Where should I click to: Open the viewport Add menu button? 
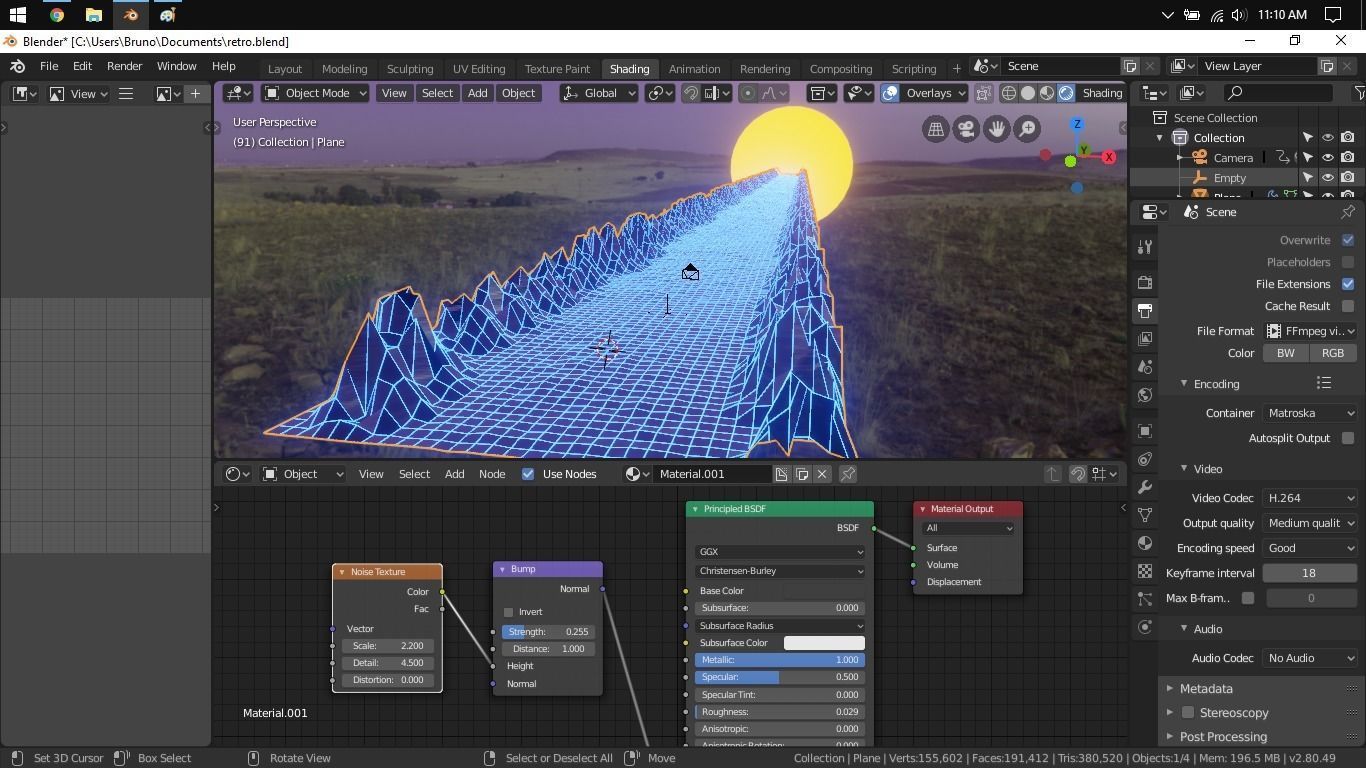pos(477,93)
